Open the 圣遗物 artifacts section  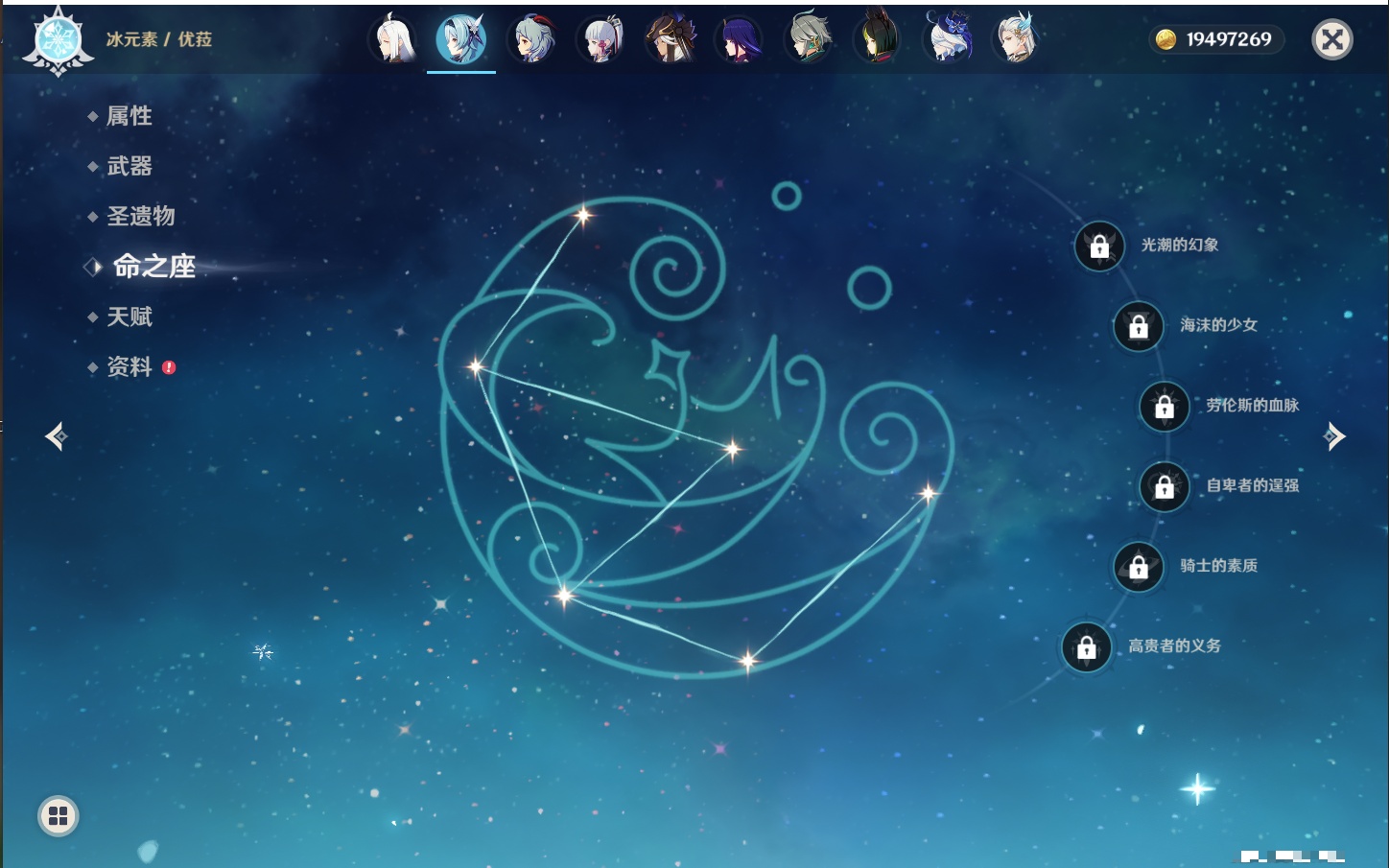(141, 216)
